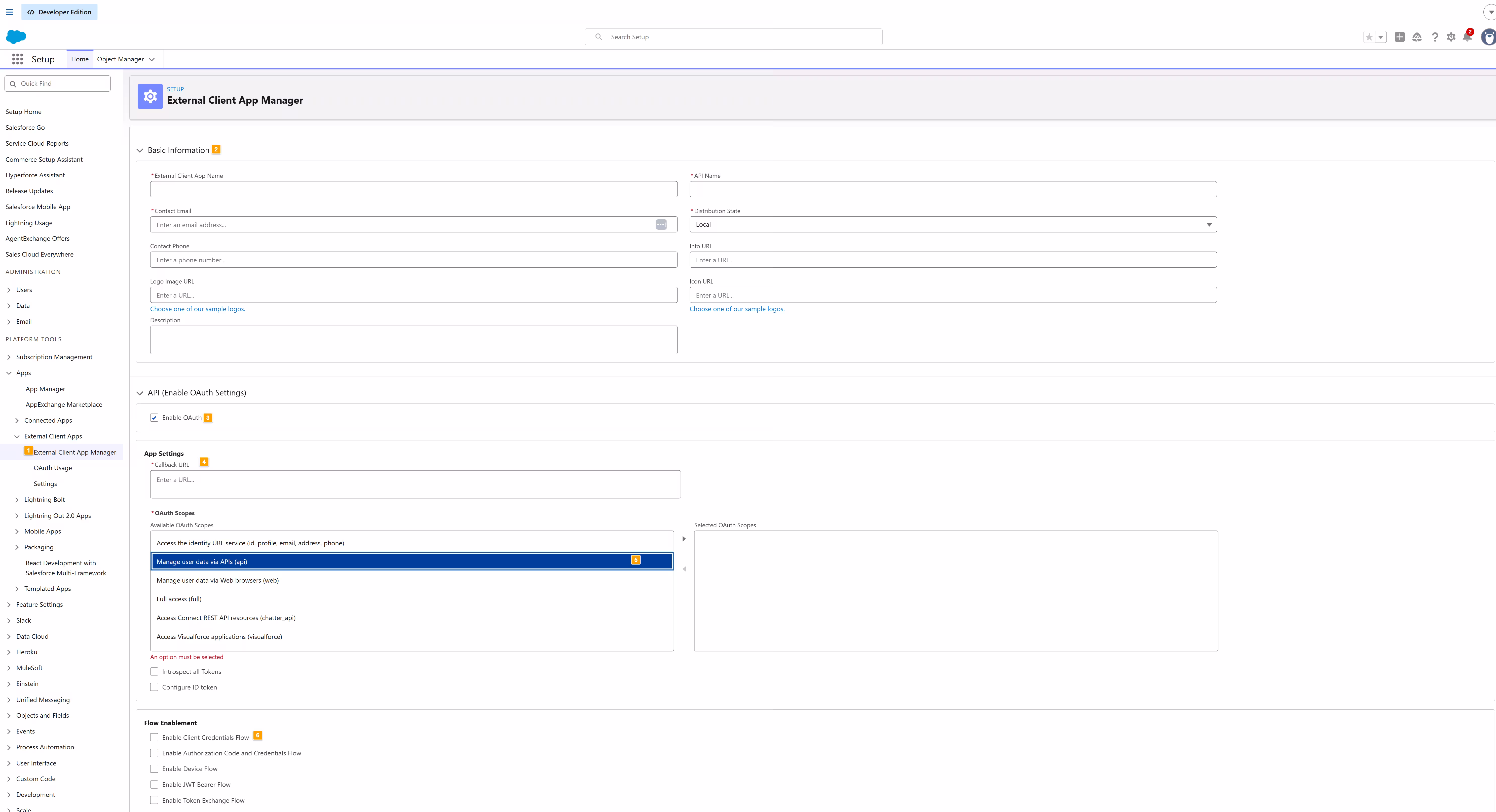
Task: Click the magnifier icon in Search Setup
Action: coord(599,36)
